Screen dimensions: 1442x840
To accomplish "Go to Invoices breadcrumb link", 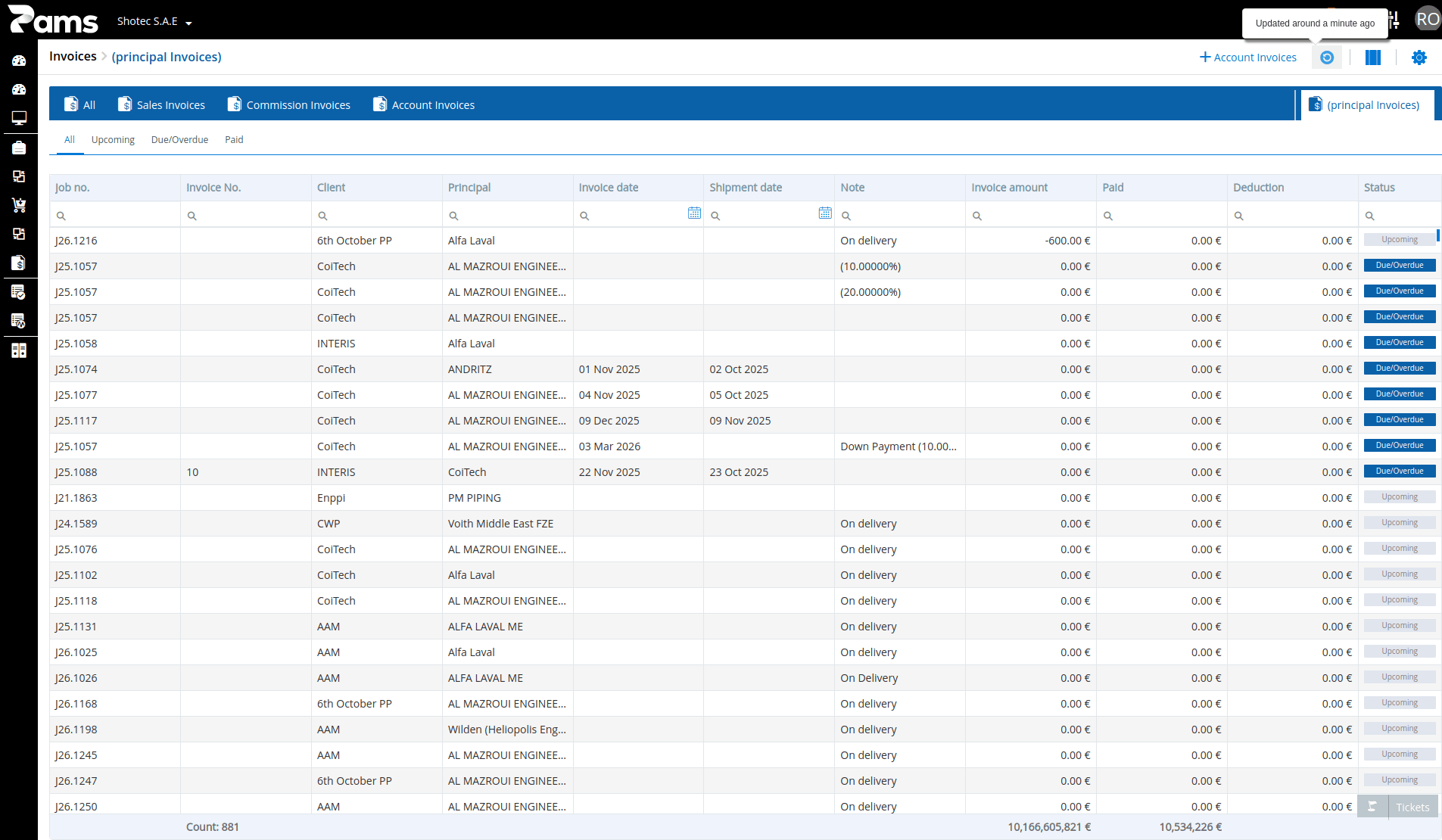I will click(x=73, y=57).
